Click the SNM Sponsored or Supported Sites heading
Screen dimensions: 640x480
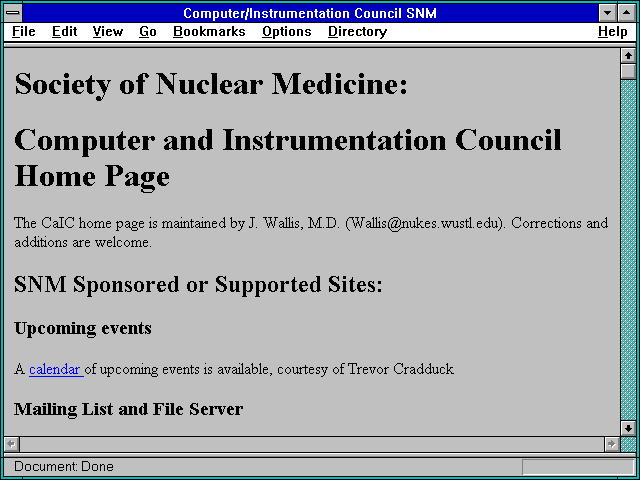click(198, 284)
